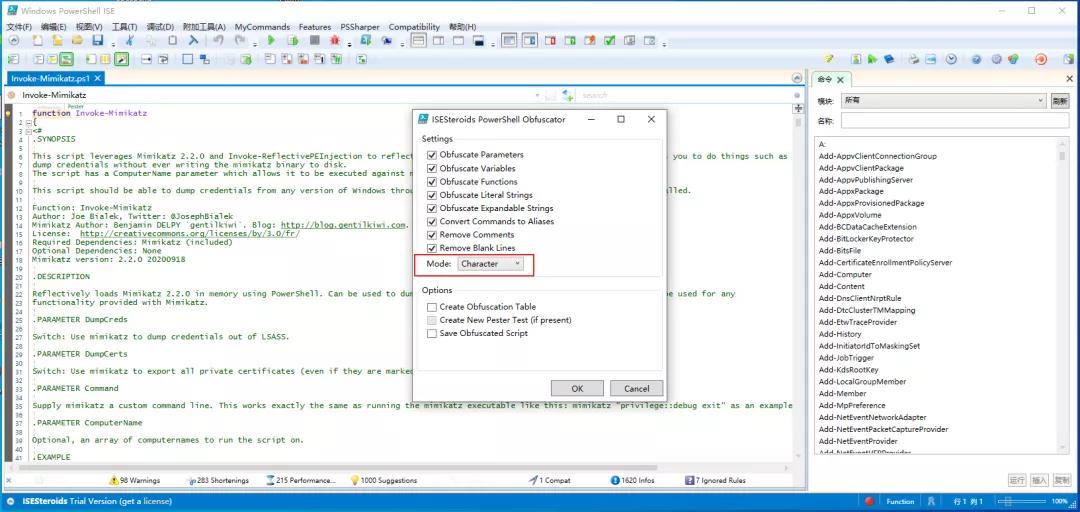This screenshot has width=1080, height=512.
Task: Click the red Debug bug icon
Action: coord(335,41)
